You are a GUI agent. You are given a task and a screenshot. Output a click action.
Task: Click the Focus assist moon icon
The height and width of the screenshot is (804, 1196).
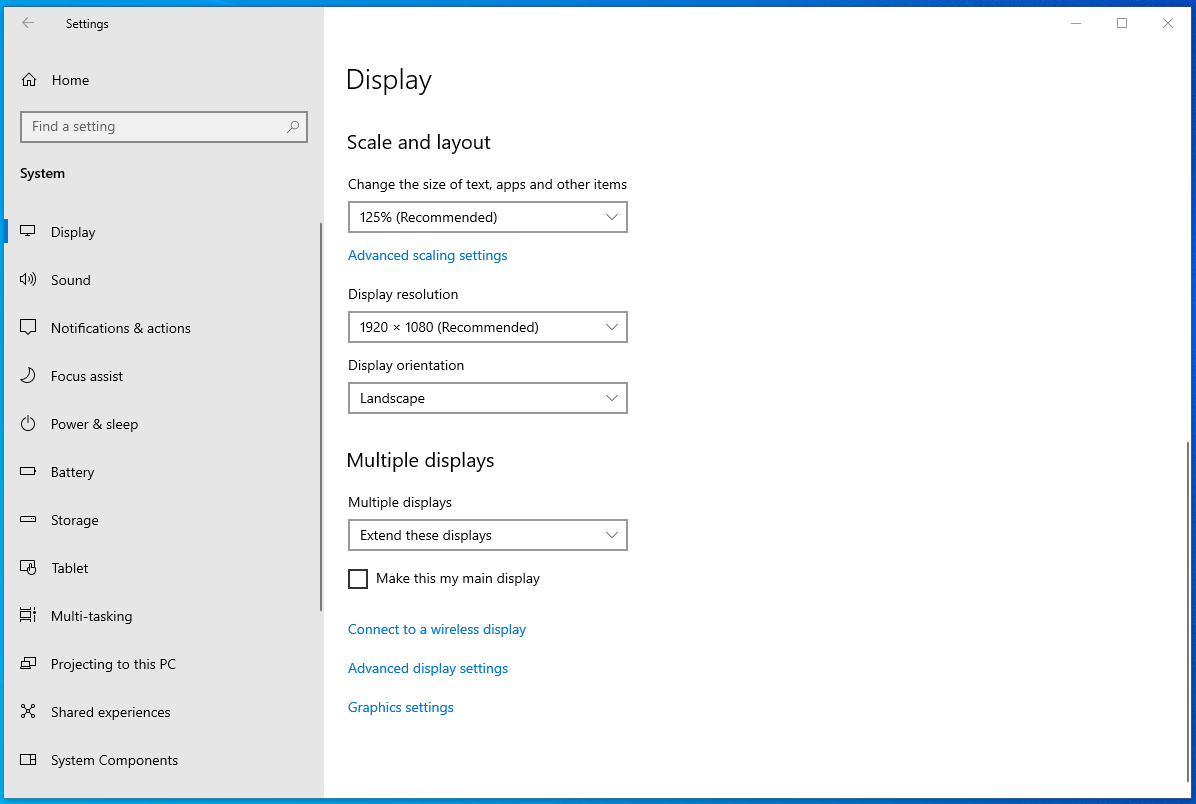pyautogui.click(x=28, y=375)
